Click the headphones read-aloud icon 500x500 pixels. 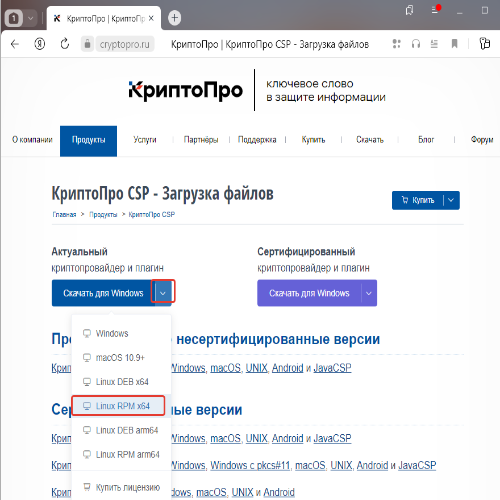(416, 44)
